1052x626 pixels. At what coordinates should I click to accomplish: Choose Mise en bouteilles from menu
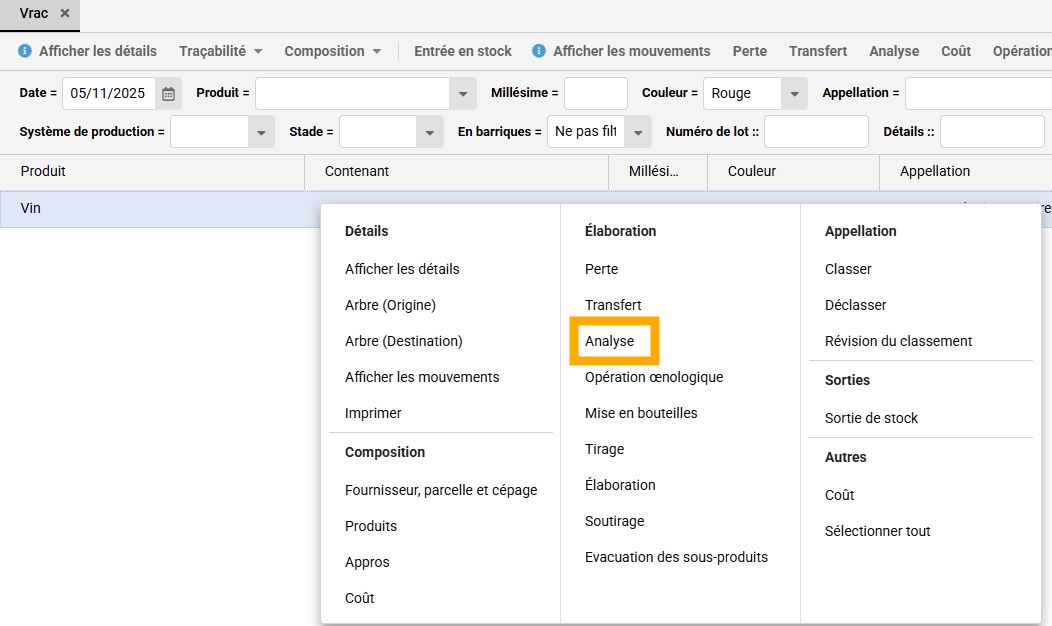pos(641,413)
